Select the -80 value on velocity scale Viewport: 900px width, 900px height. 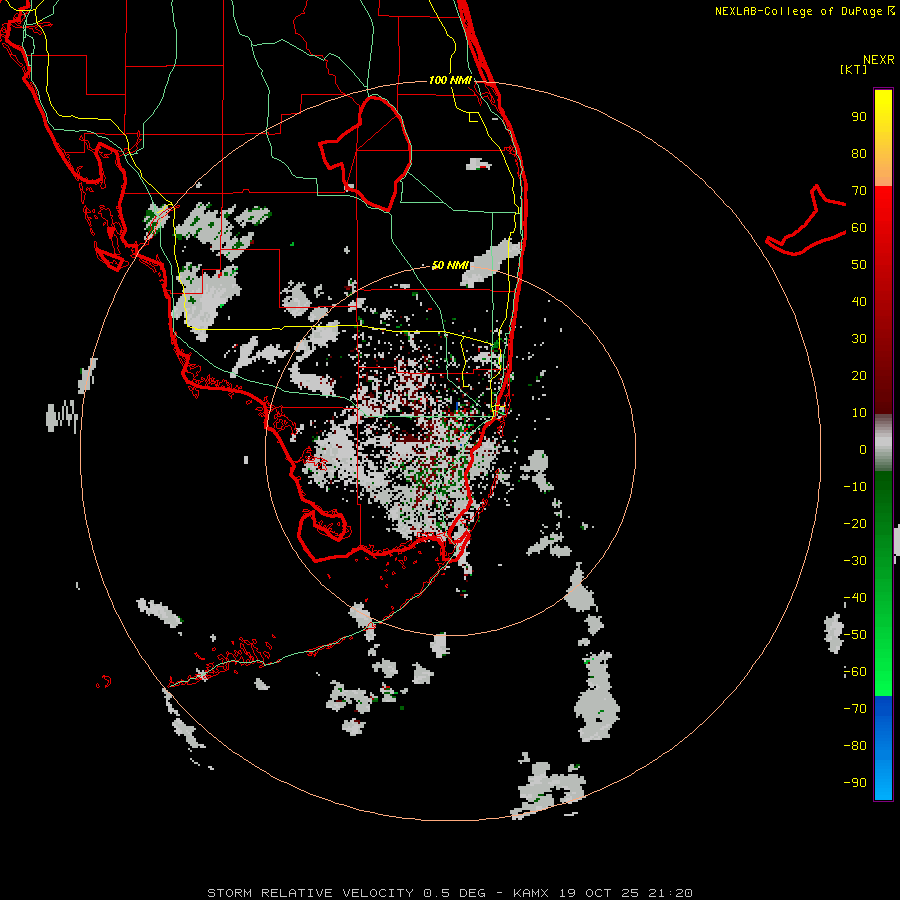855,746
